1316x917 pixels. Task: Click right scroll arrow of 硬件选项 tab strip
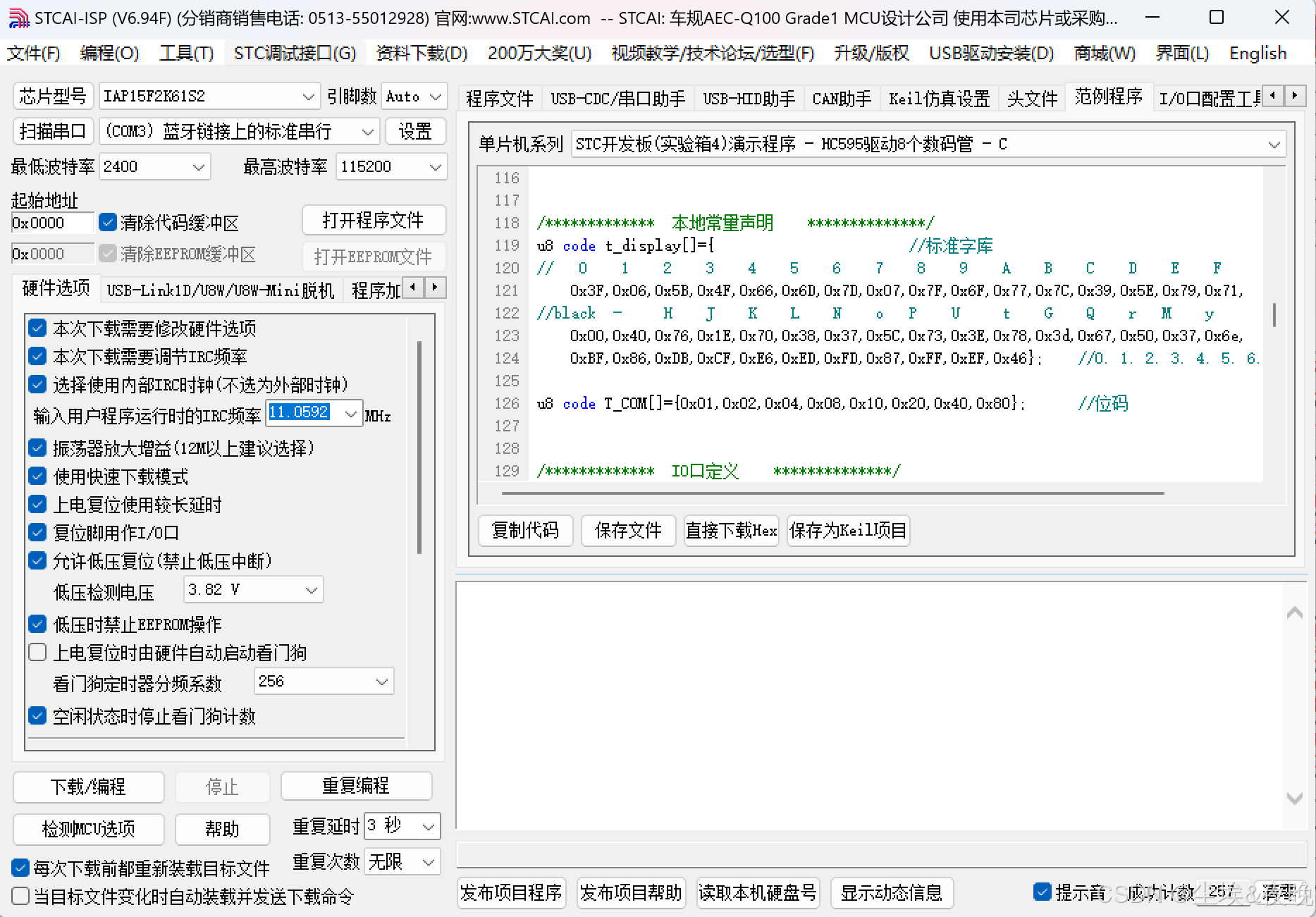click(x=434, y=288)
